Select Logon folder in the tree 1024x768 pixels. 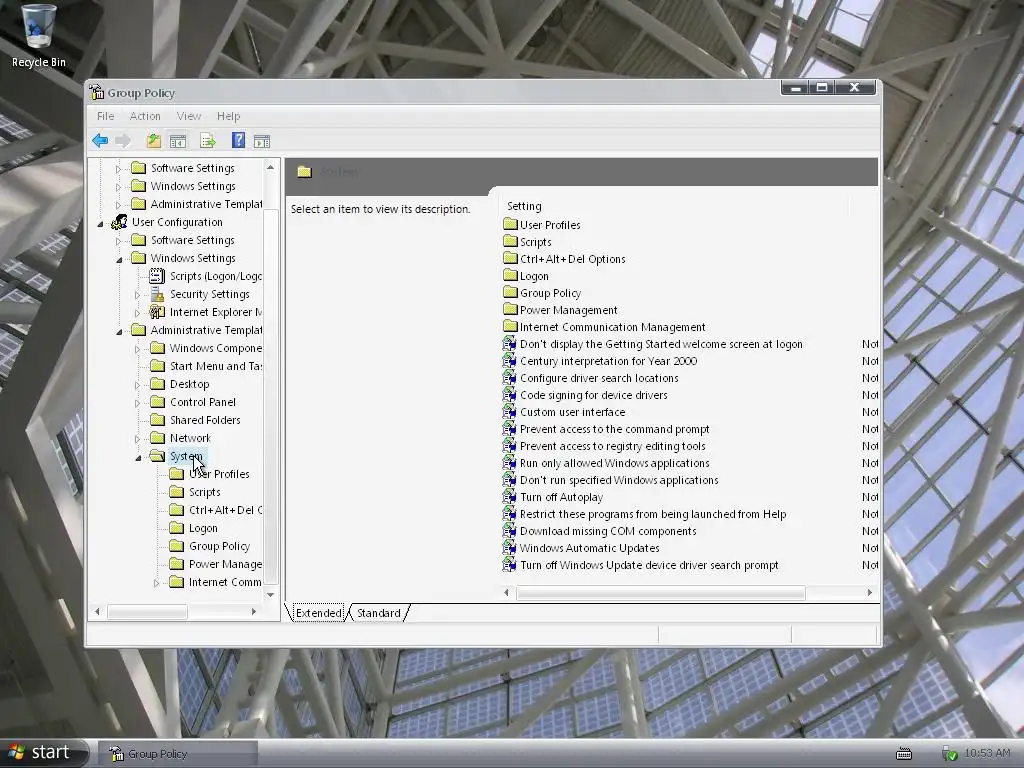click(203, 528)
